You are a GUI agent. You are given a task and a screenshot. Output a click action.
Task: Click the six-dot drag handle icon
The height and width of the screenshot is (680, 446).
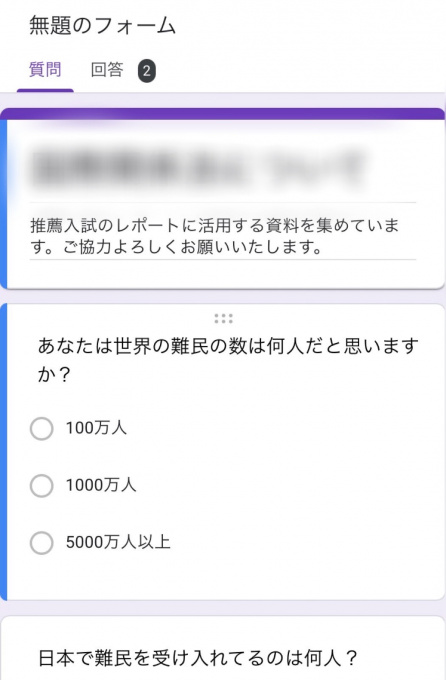pyautogui.click(x=223, y=319)
